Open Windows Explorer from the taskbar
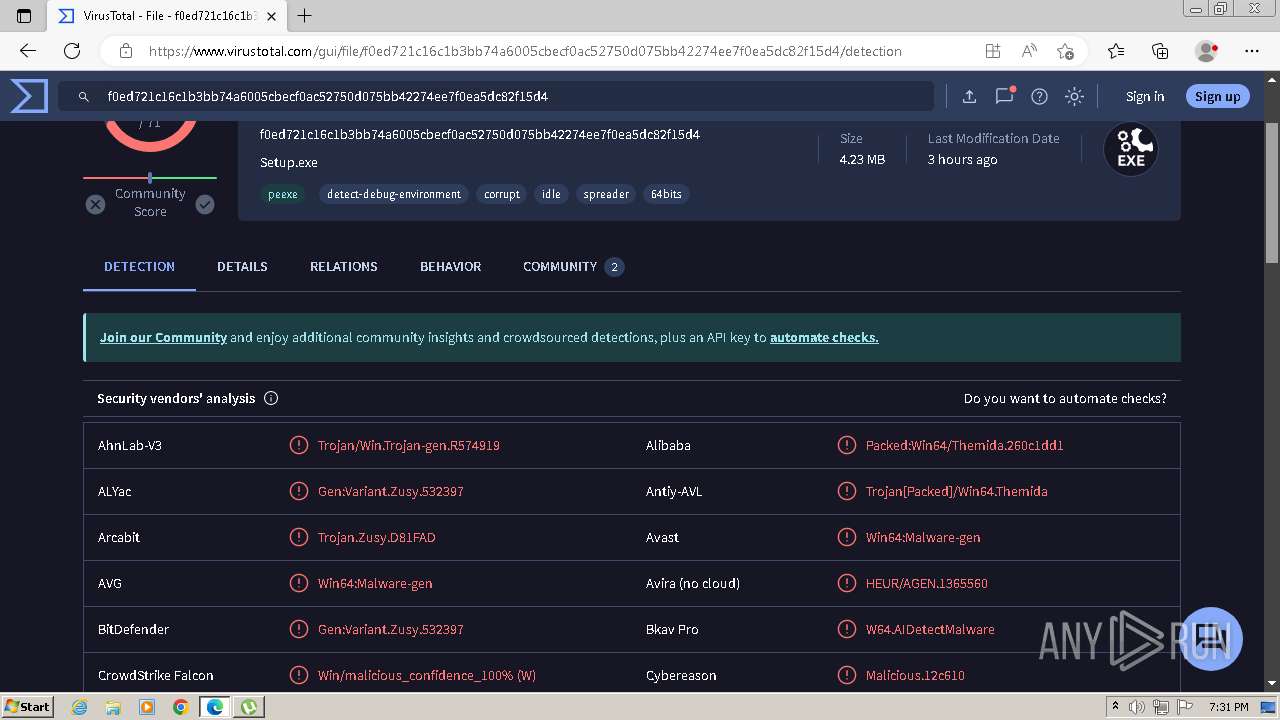This screenshot has width=1280, height=720. [113, 707]
